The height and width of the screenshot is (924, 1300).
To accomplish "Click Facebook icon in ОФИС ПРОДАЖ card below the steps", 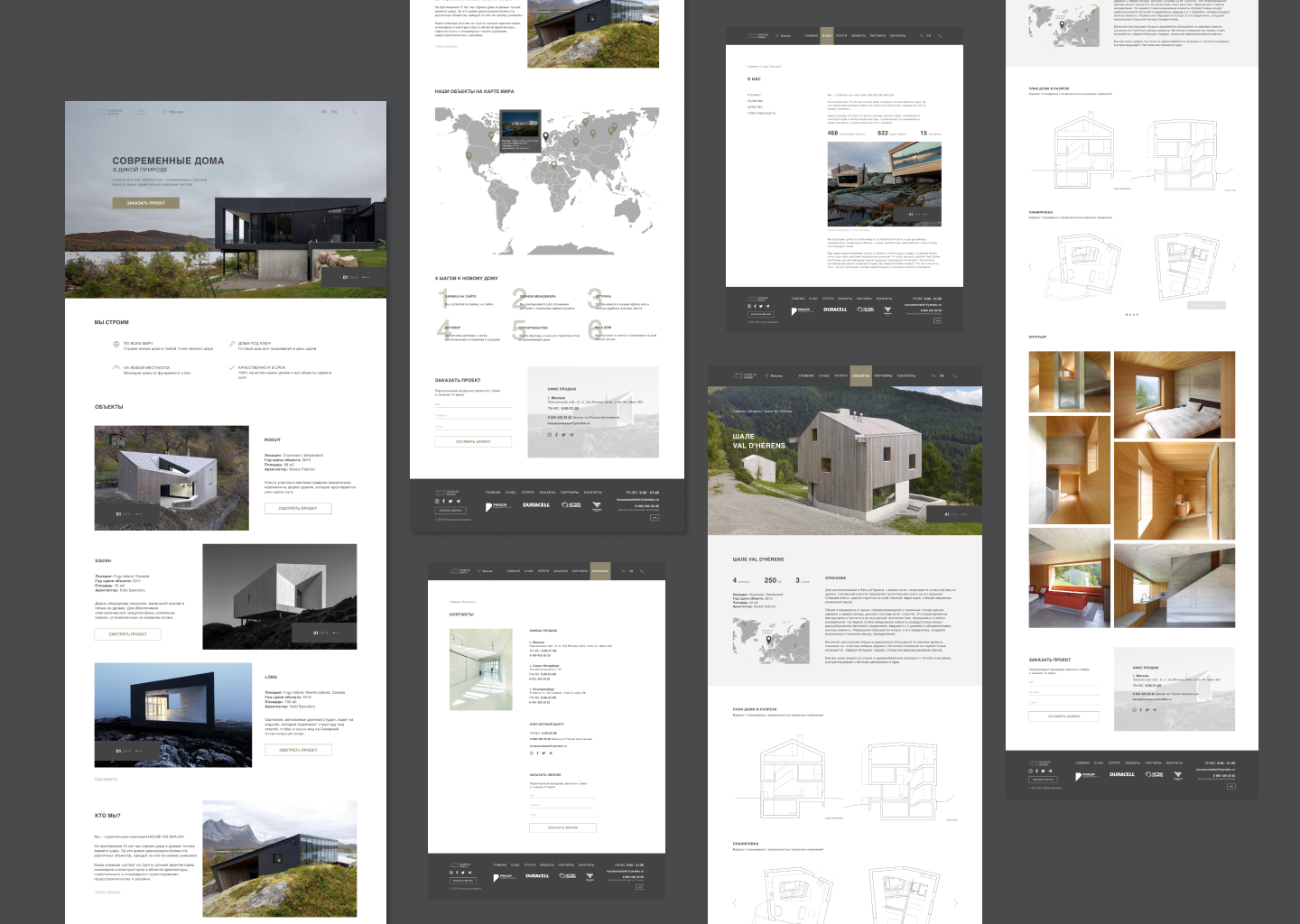I will coord(557,435).
